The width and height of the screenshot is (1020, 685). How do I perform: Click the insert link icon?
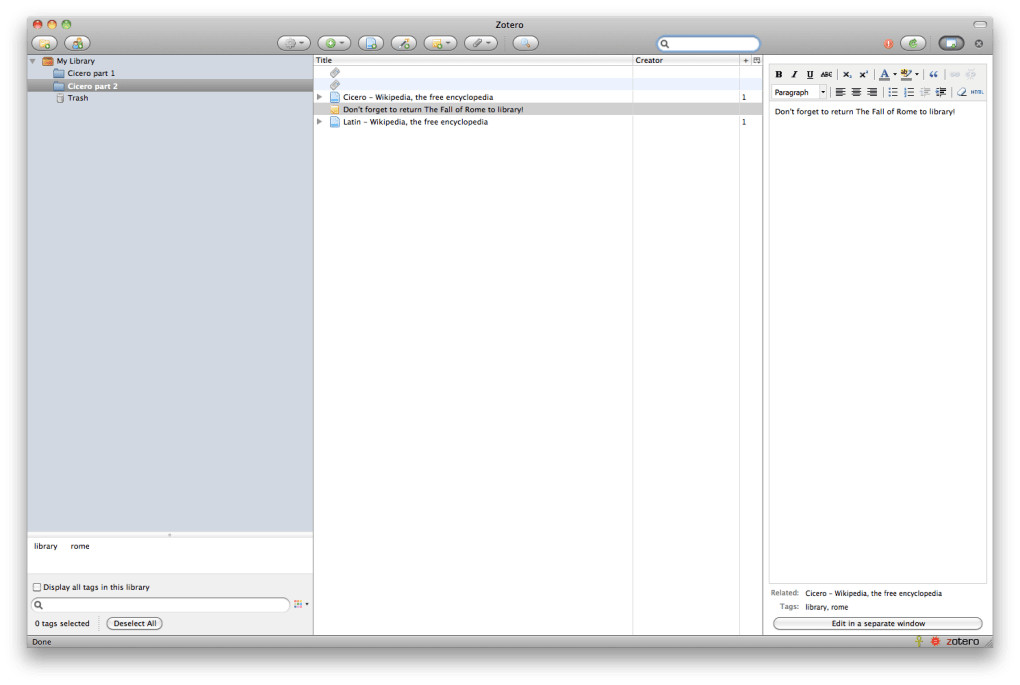(x=955, y=75)
